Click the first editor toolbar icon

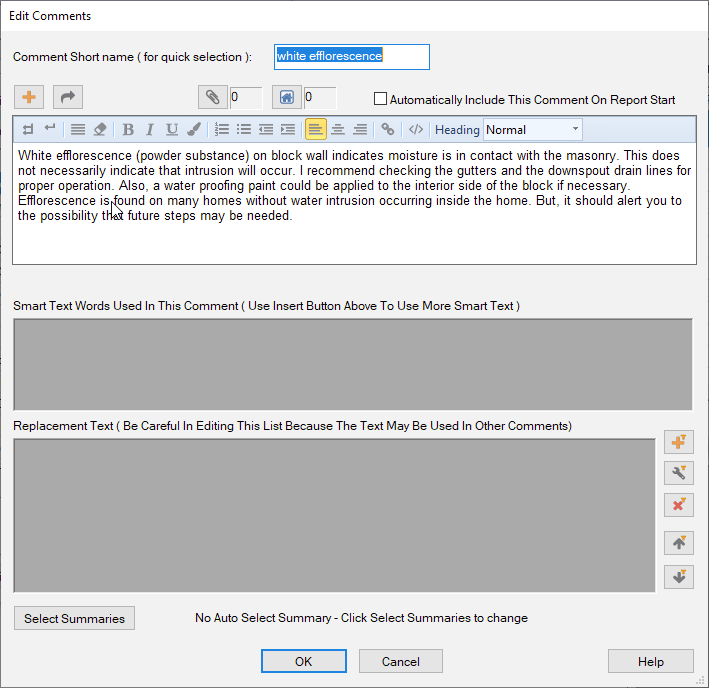point(28,130)
